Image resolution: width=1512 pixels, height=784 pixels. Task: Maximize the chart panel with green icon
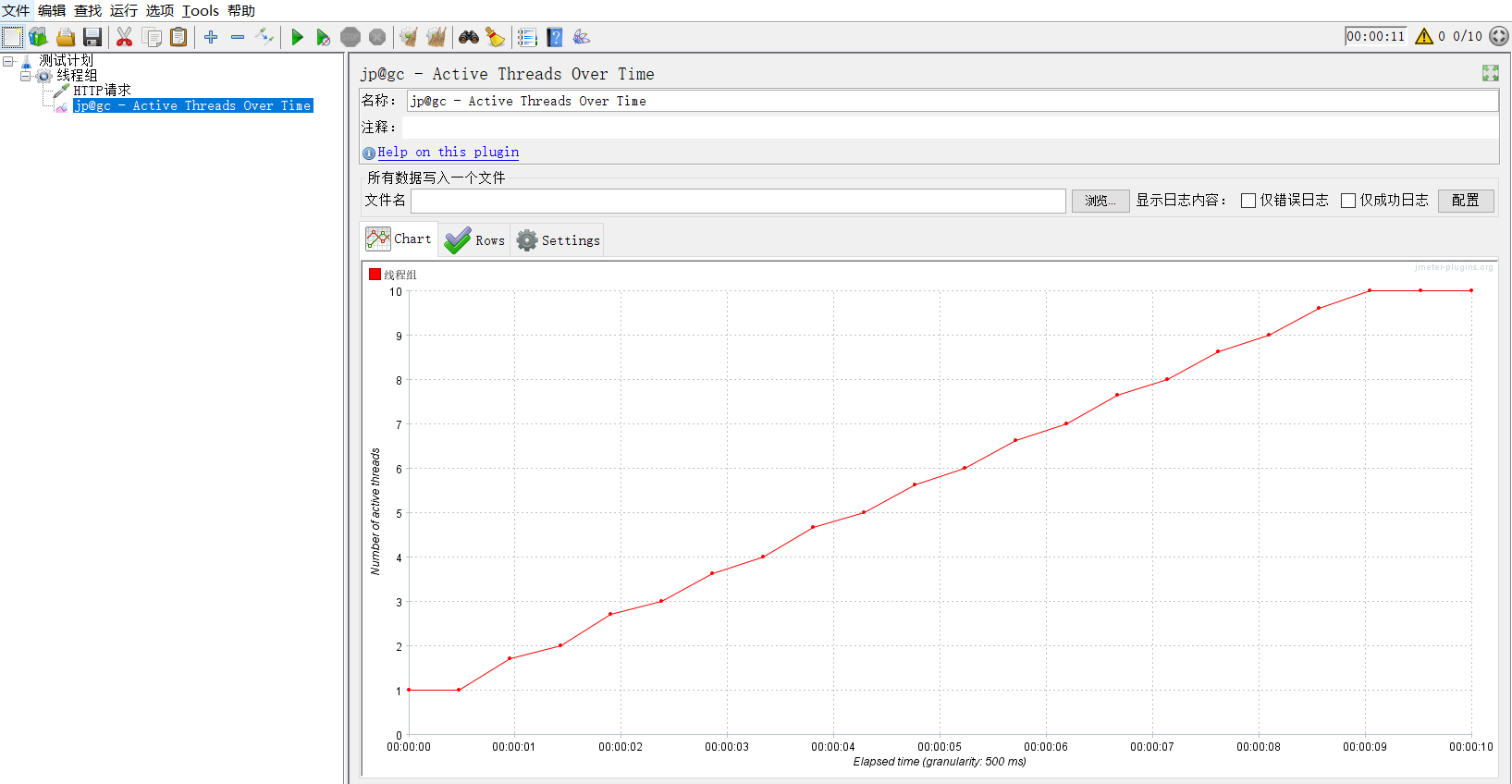(1491, 73)
